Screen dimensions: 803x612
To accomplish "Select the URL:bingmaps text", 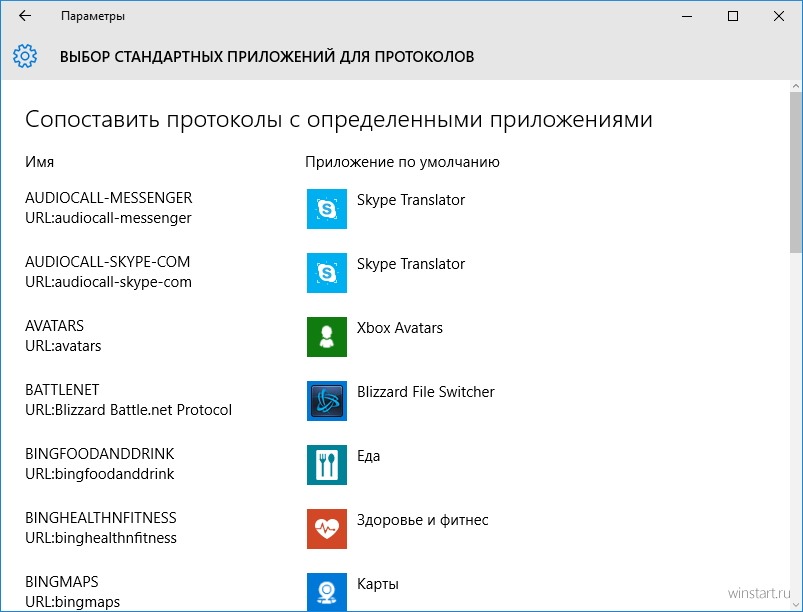I will pos(72,602).
